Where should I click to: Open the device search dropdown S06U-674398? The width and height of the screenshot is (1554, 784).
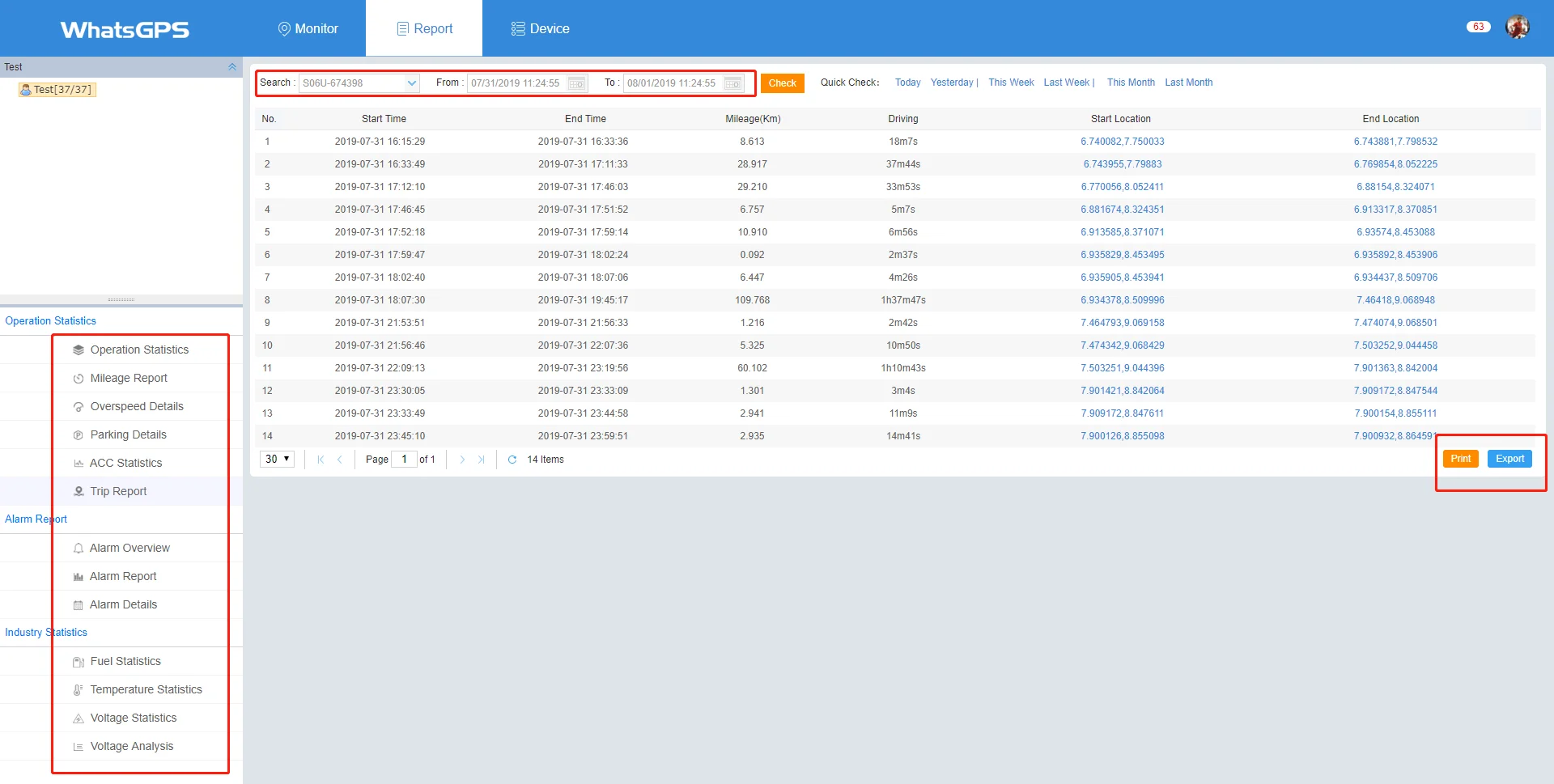tap(359, 83)
